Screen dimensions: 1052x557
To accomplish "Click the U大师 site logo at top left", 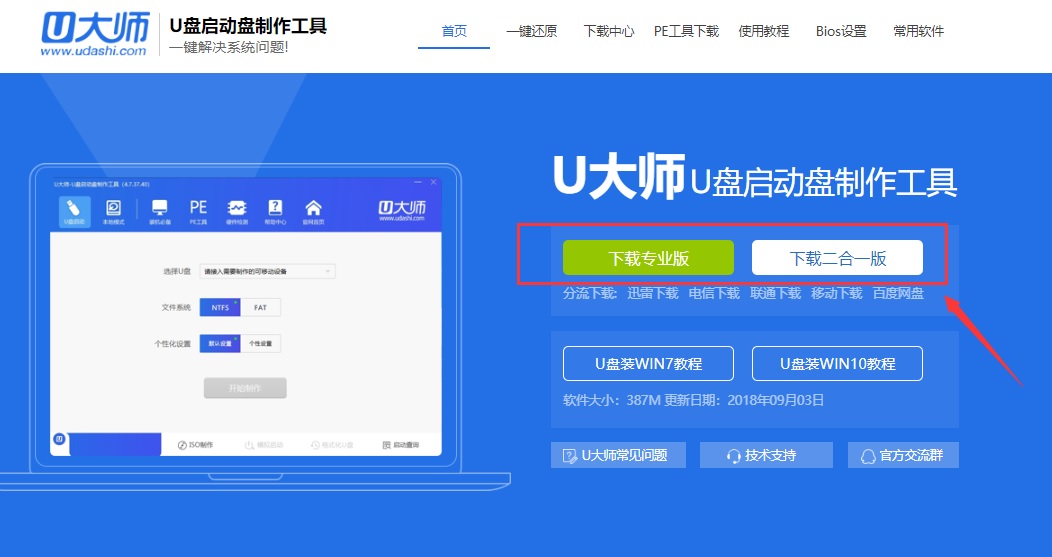I will (95, 34).
